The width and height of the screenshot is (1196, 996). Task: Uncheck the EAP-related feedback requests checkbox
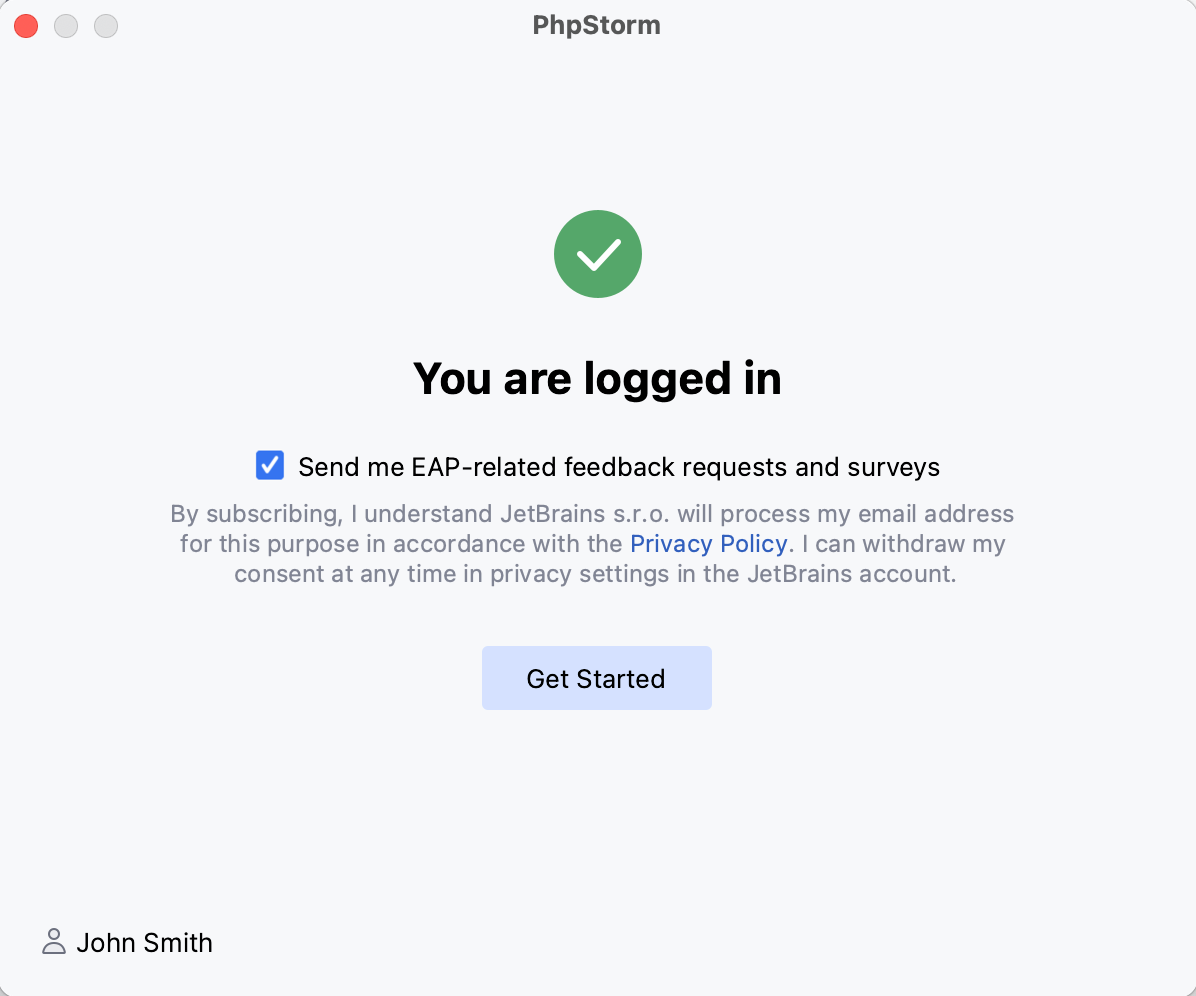coord(269,465)
